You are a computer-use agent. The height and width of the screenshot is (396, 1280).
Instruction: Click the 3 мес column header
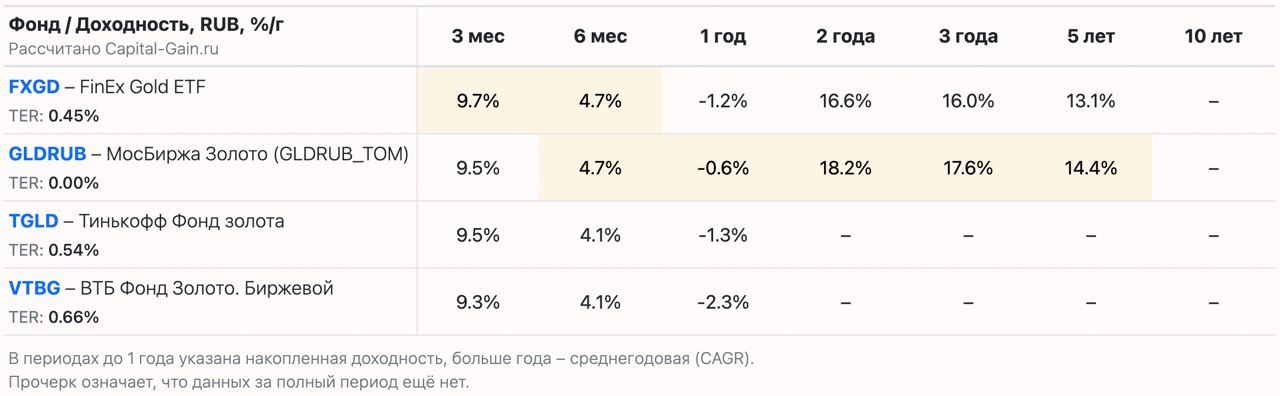478,36
